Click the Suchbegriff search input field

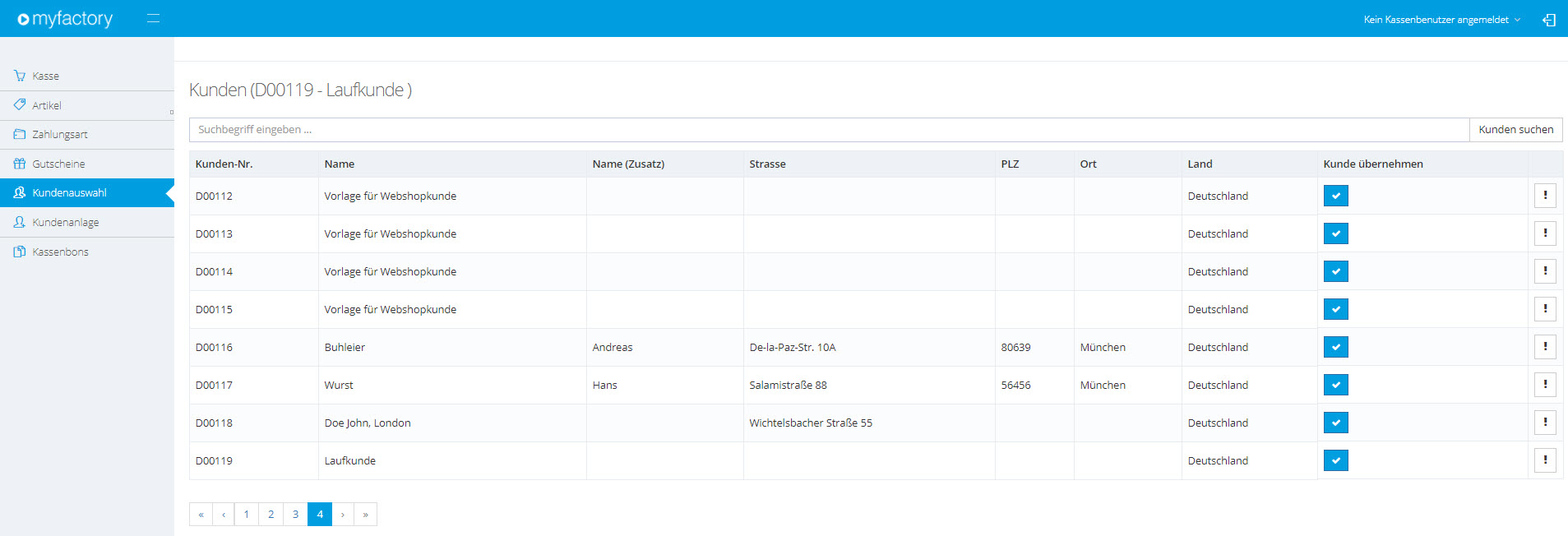[829, 130]
